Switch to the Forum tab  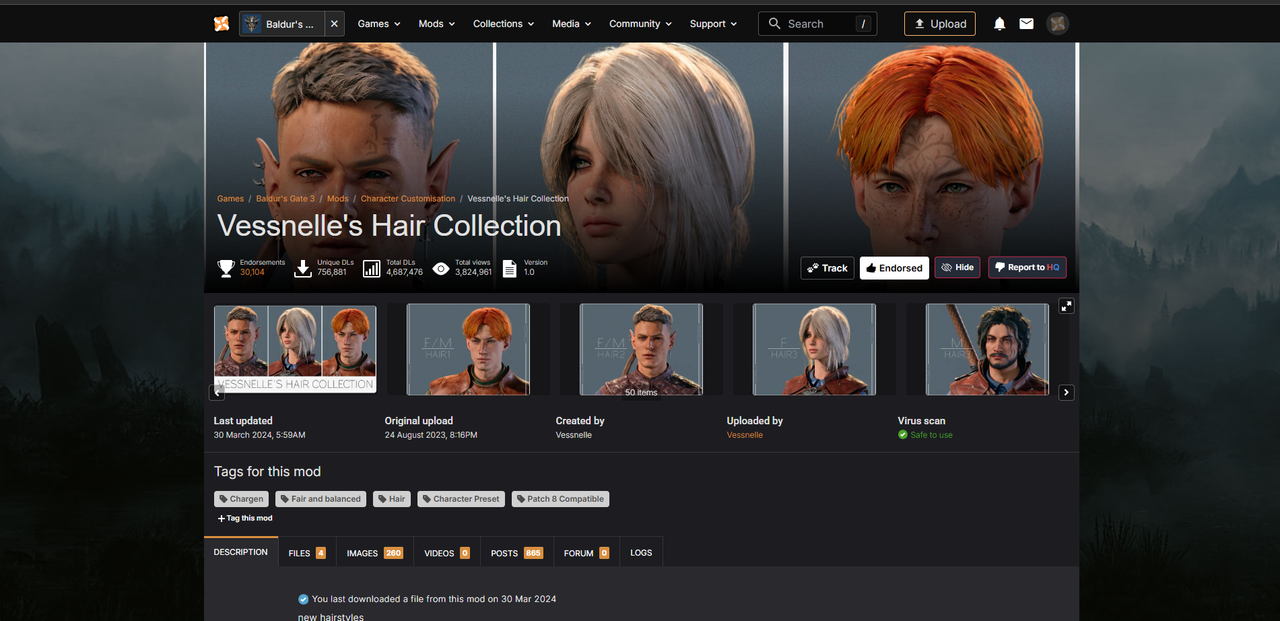point(587,552)
